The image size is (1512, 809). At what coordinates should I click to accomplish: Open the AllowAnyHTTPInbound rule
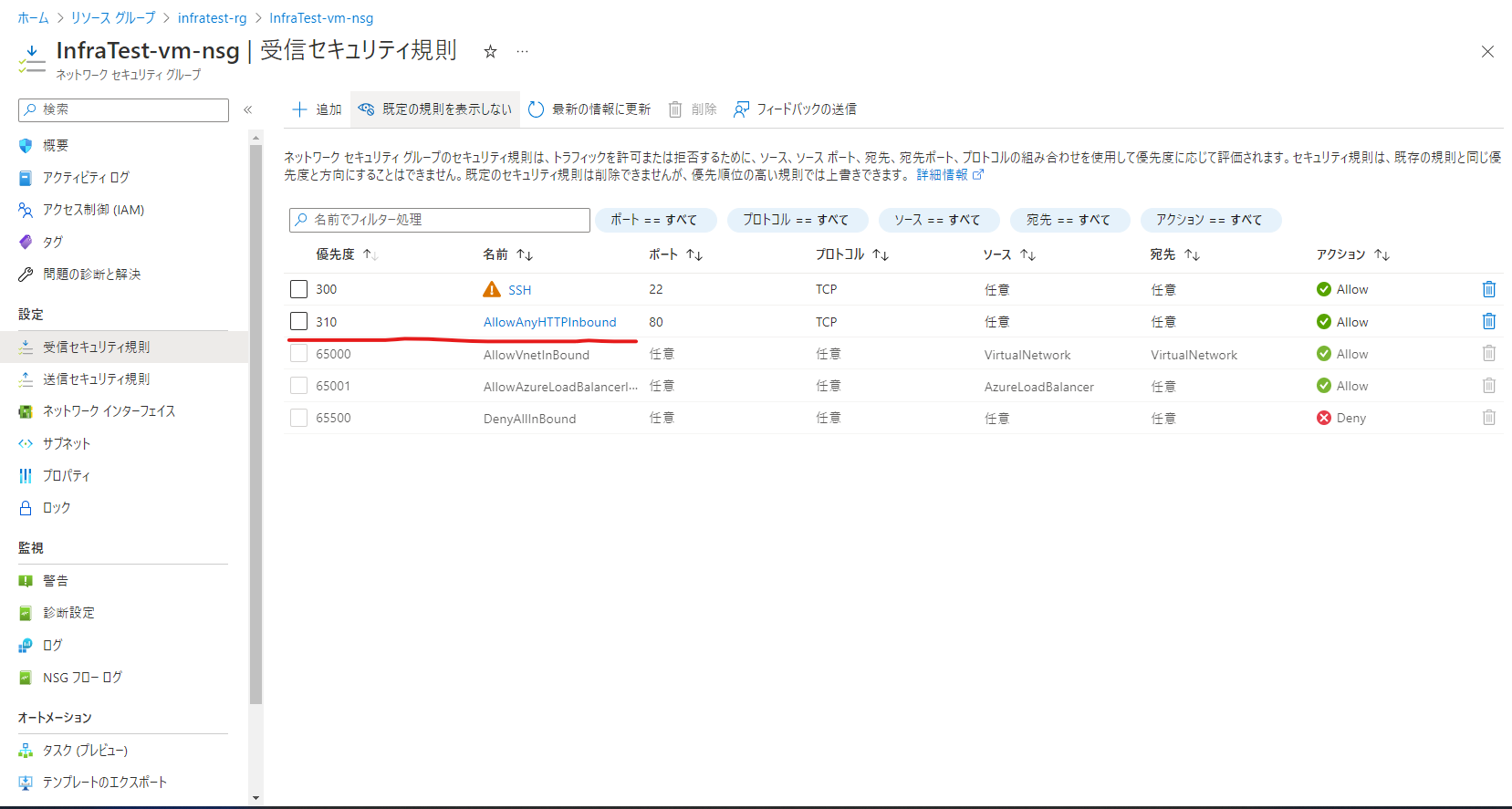click(x=550, y=322)
